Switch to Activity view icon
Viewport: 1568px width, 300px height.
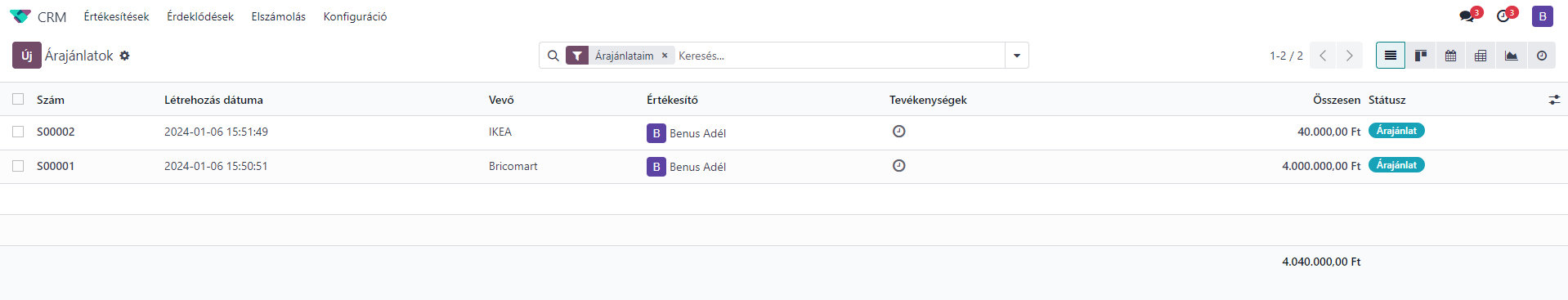point(1541,56)
